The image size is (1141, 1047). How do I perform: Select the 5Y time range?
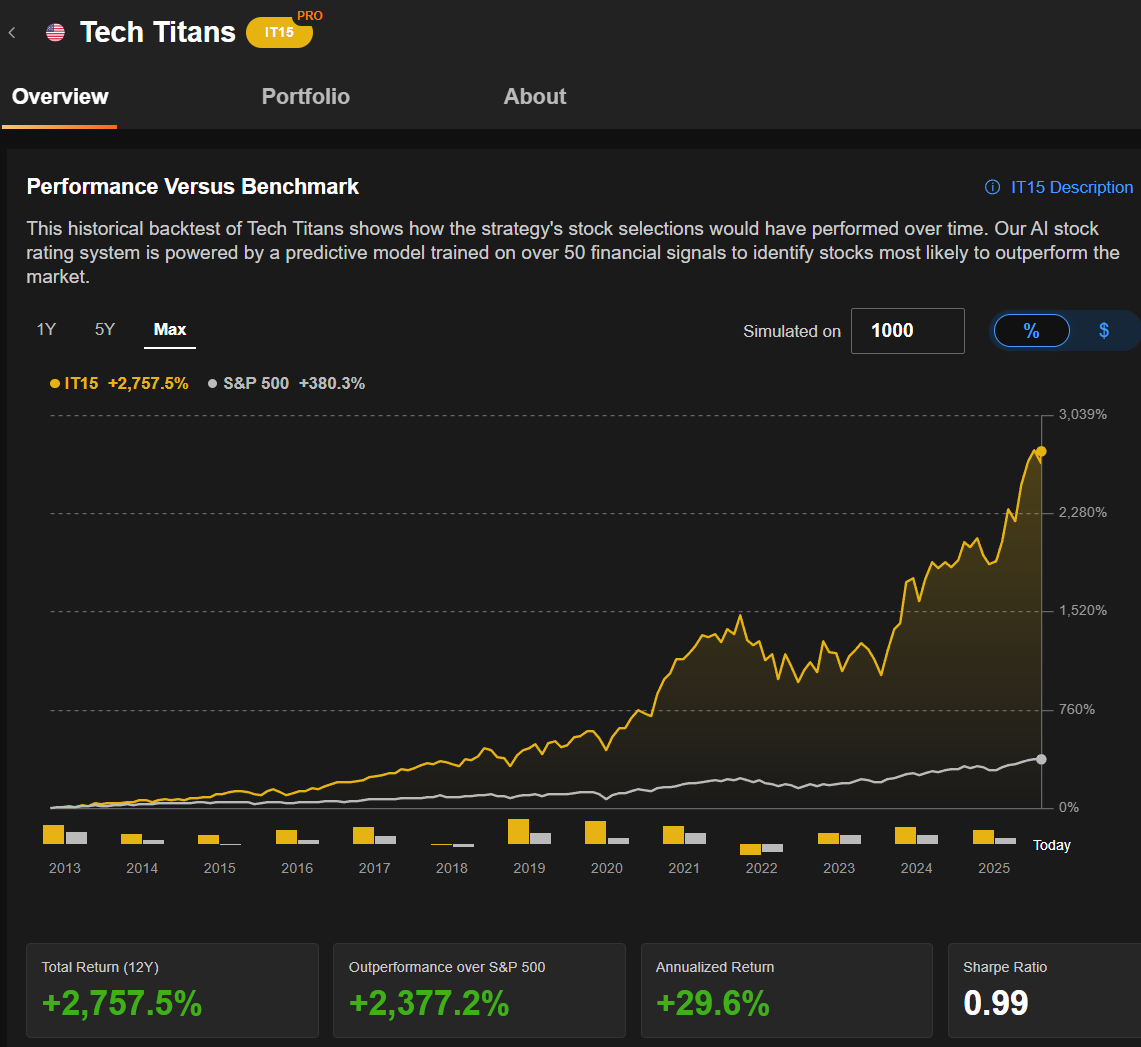(104, 329)
